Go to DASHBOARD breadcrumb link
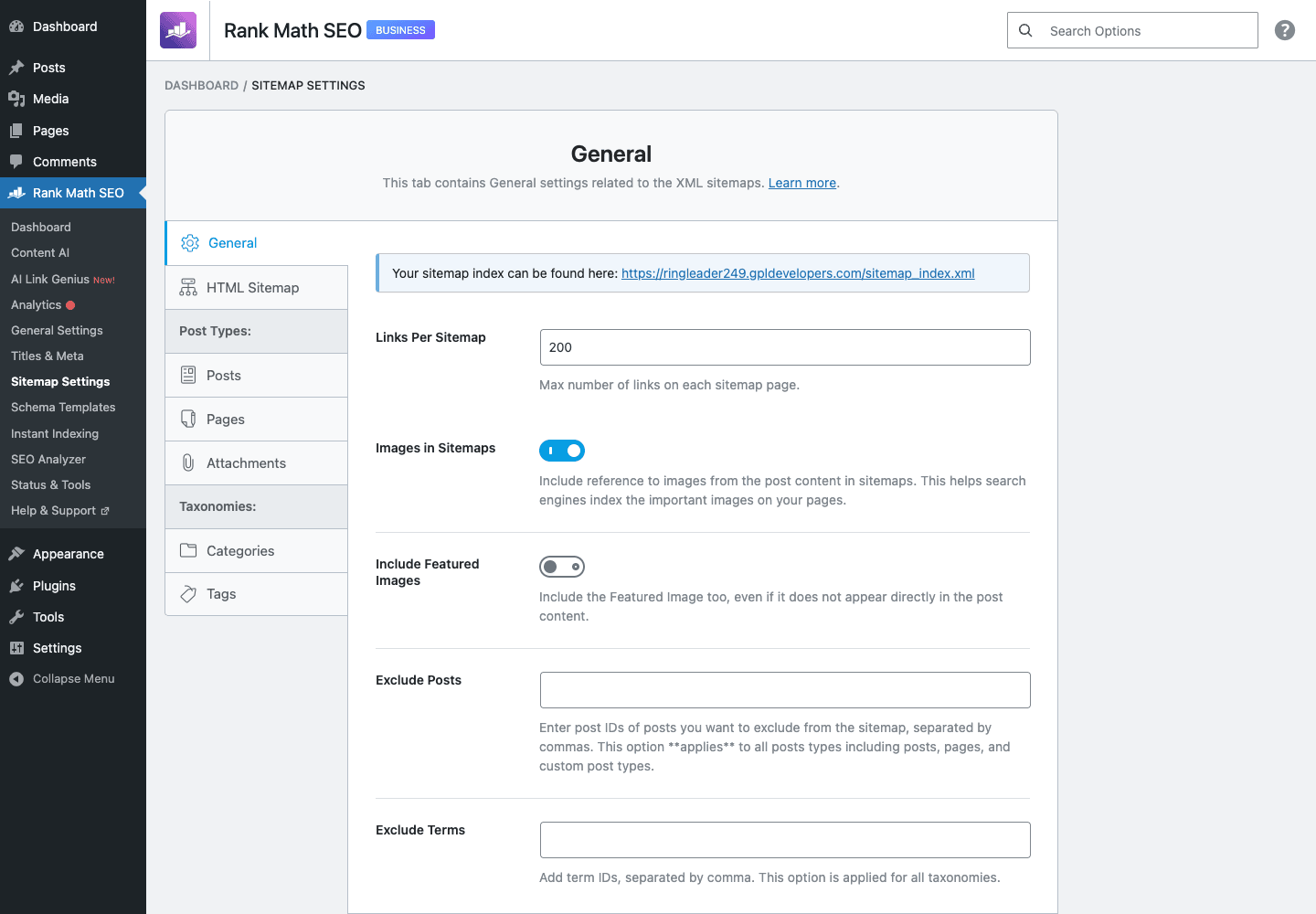The width and height of the screenshot is (1316, 914). point(201,85)
